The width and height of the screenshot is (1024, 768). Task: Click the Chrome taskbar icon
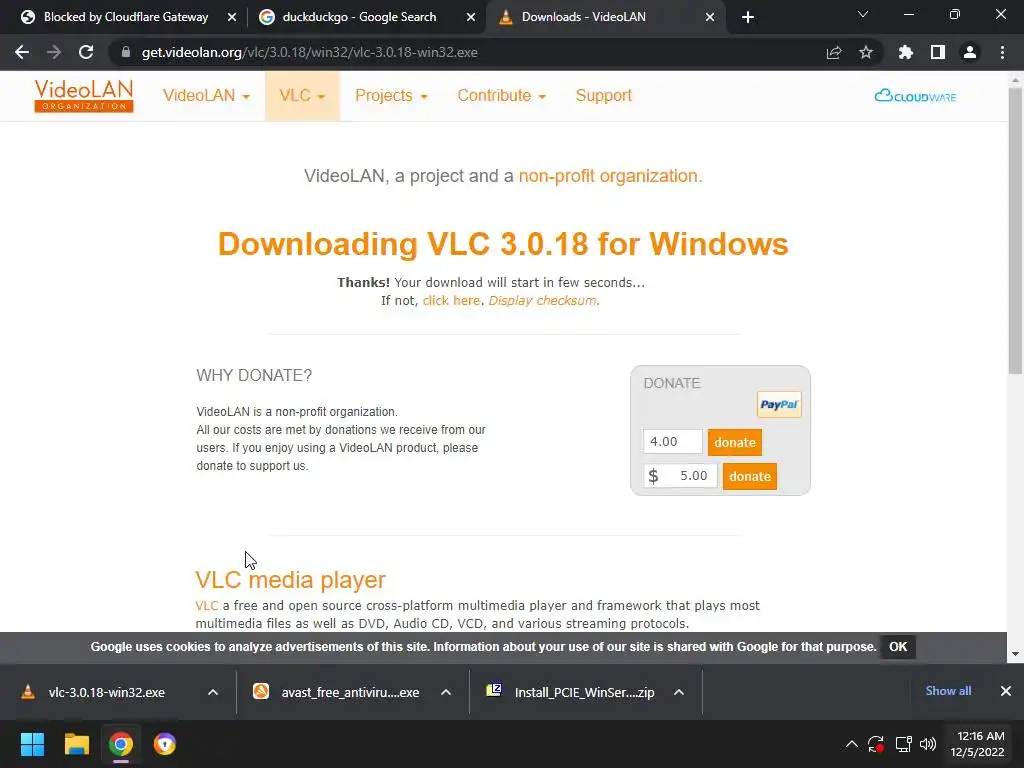[x=121, y=744]
